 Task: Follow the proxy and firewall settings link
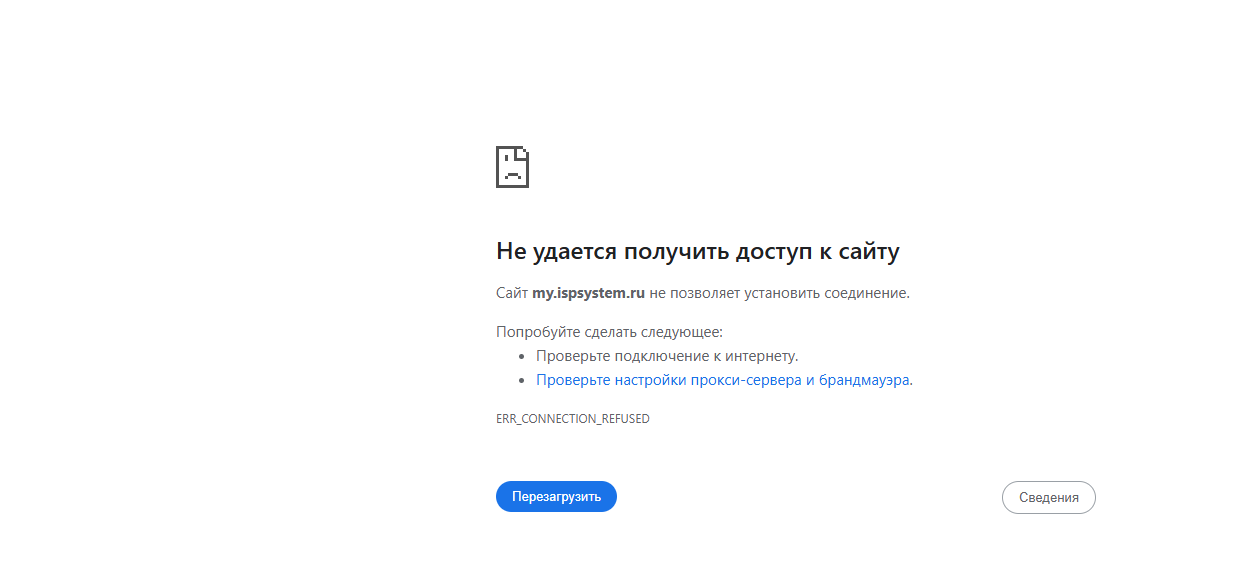click(x=723, y=380)
